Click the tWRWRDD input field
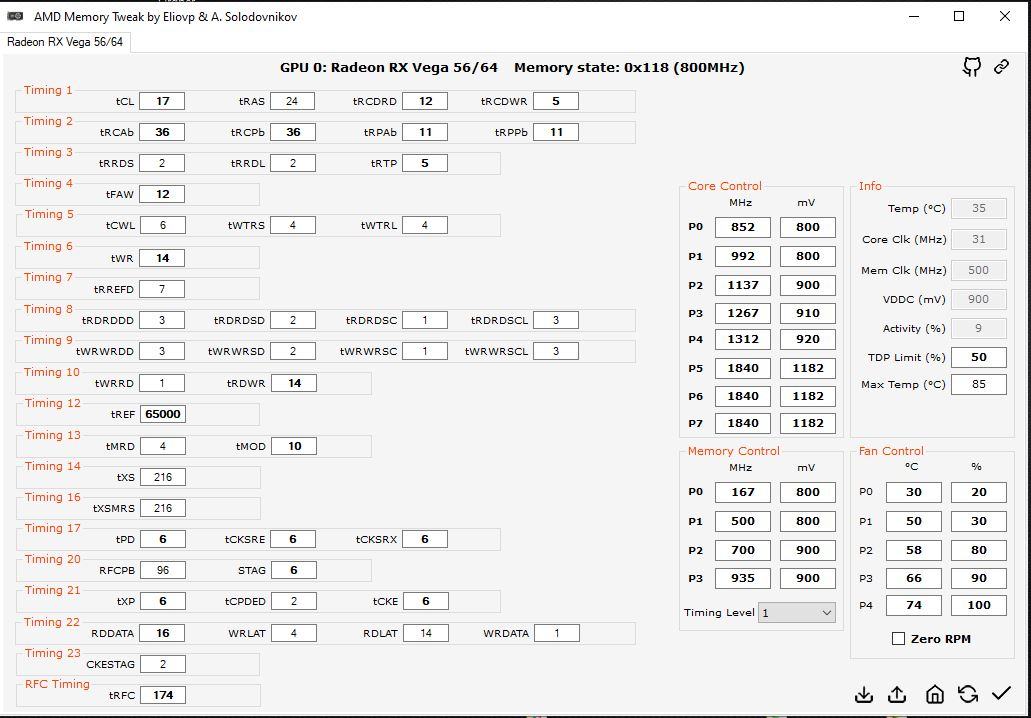This screenshot has height=718, width=1031. coord(162,351)
